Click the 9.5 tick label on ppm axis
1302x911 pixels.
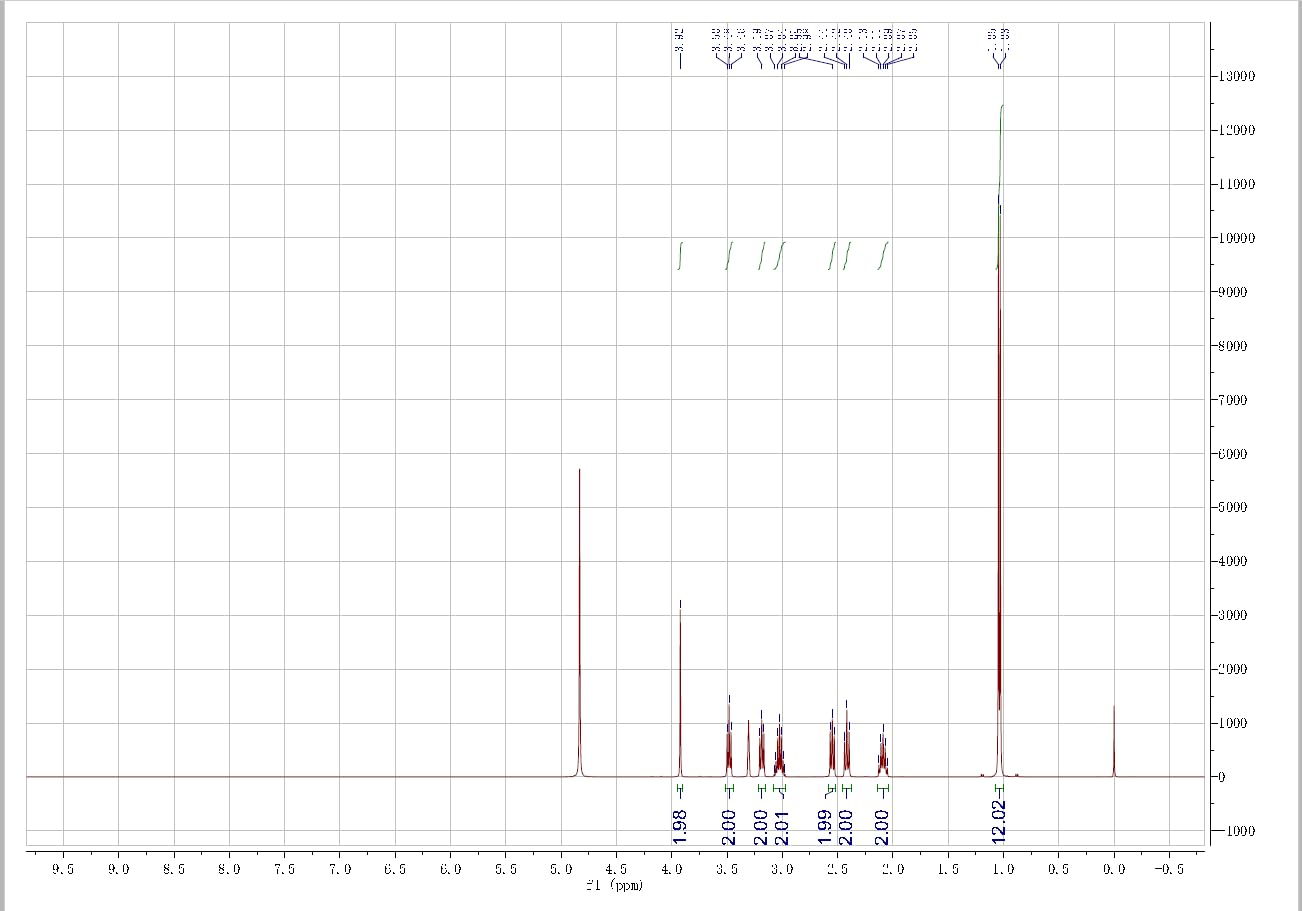point(63,870)
